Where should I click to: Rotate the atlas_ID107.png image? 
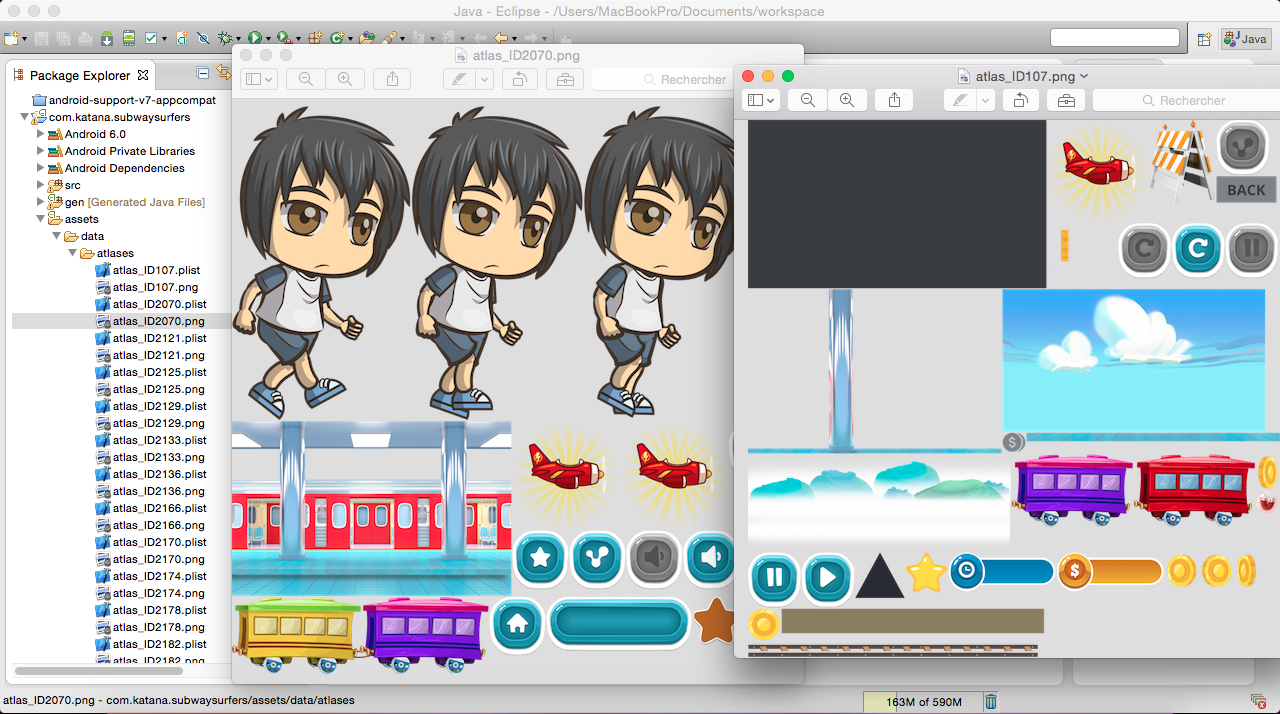click(1020, 100)
